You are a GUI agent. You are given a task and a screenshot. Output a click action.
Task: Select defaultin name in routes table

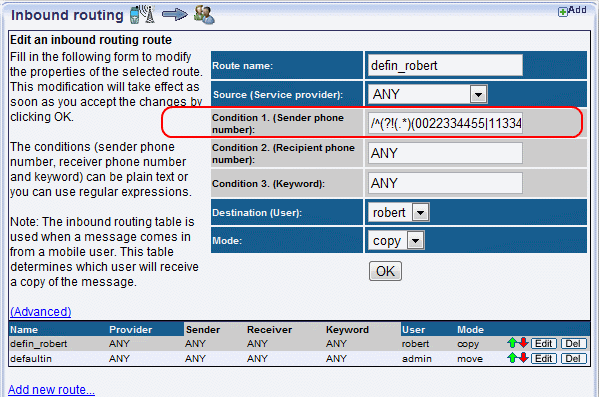click(31, 359)
